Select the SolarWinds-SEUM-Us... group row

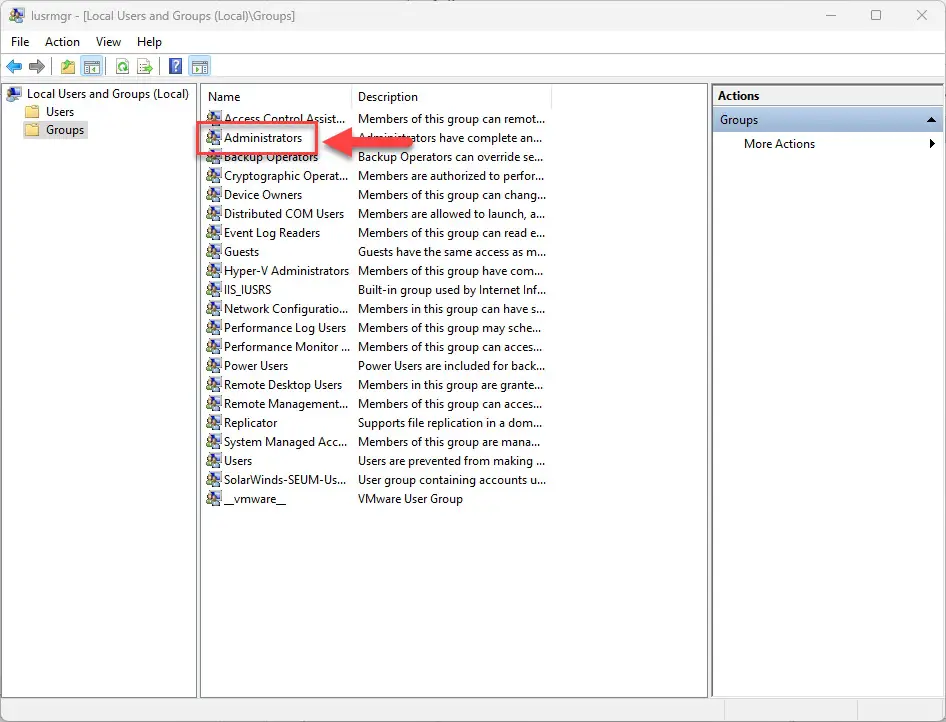(285, 480)
